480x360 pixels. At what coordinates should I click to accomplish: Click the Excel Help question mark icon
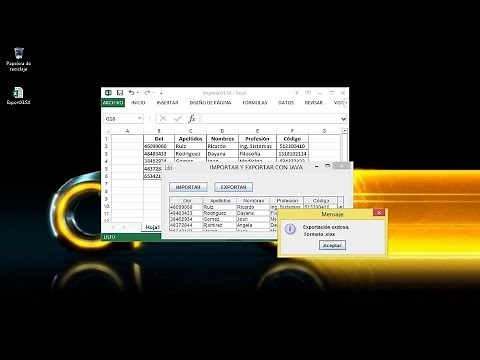[296, 93]
